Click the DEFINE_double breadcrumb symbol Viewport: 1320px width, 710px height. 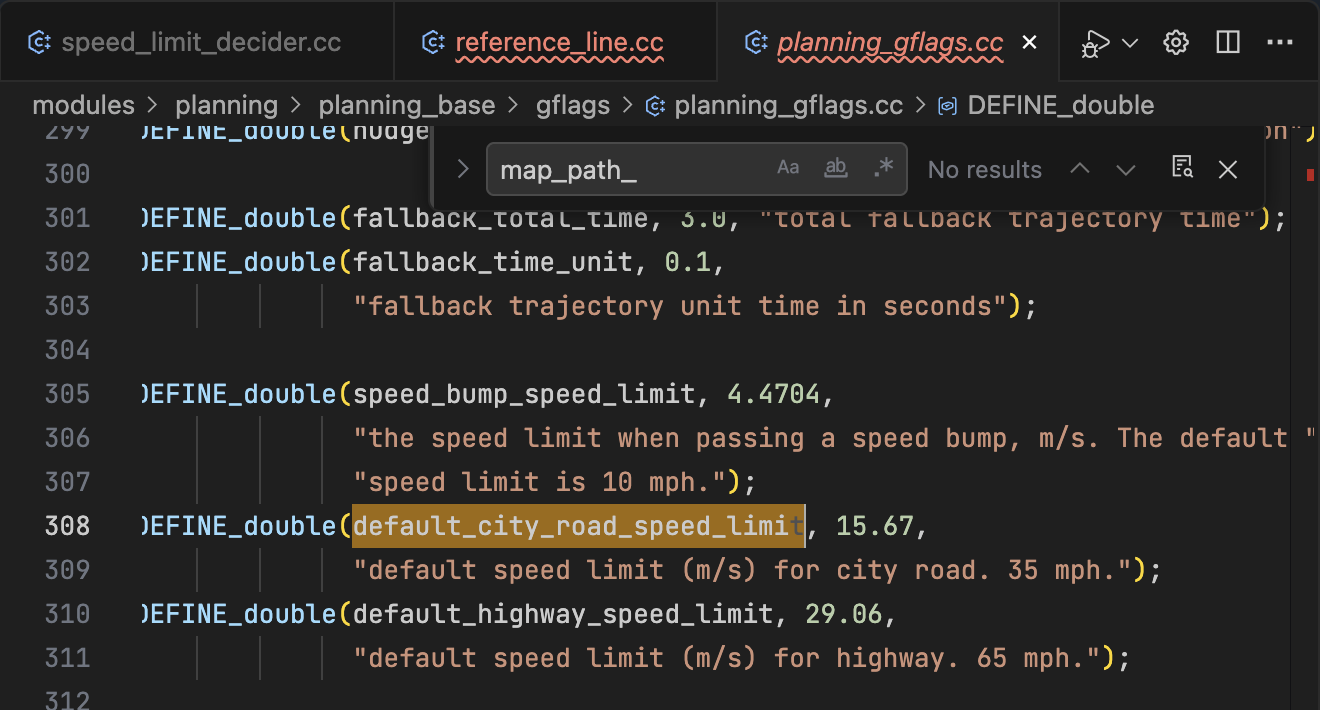point(1060,105)
